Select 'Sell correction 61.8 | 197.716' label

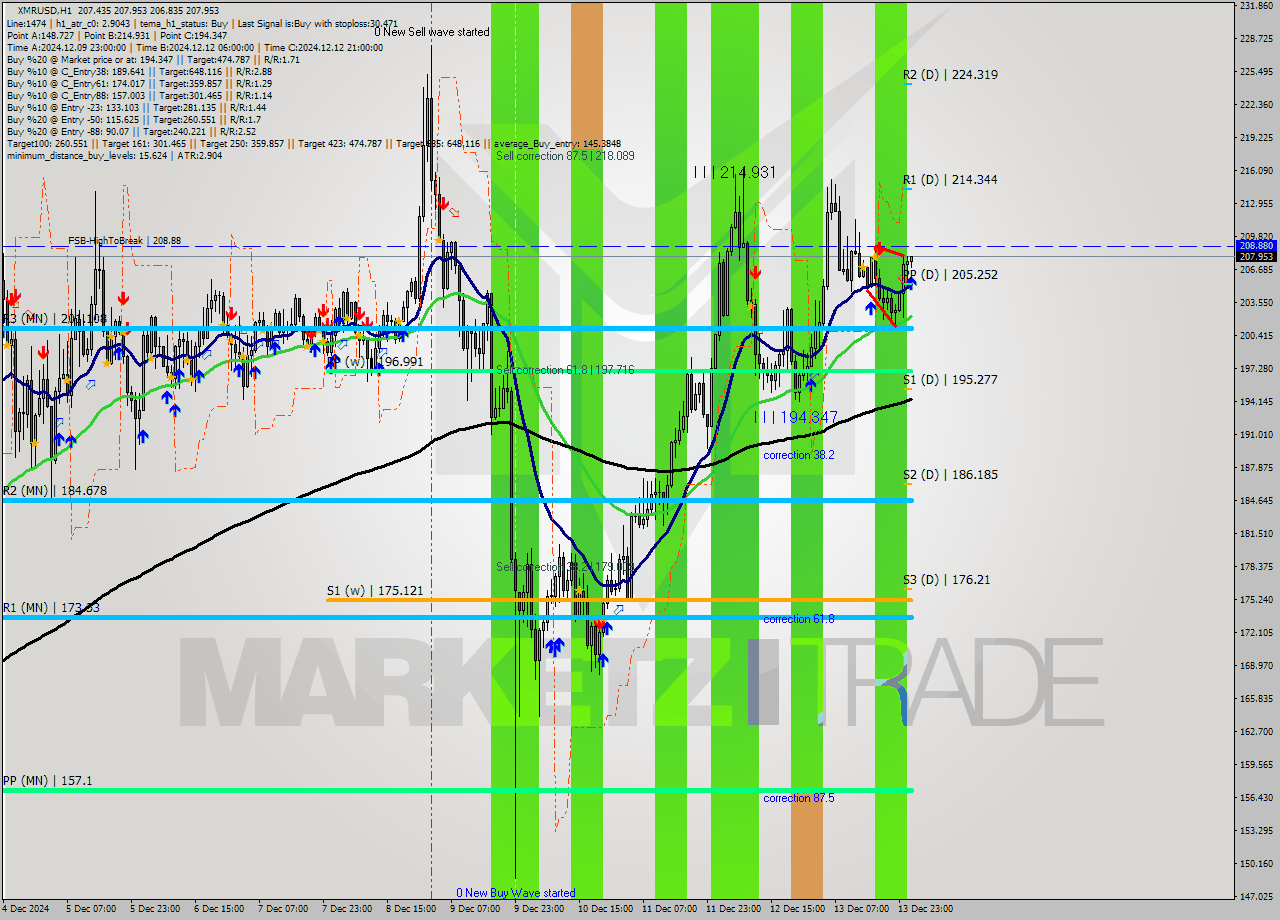pos(565,371)
